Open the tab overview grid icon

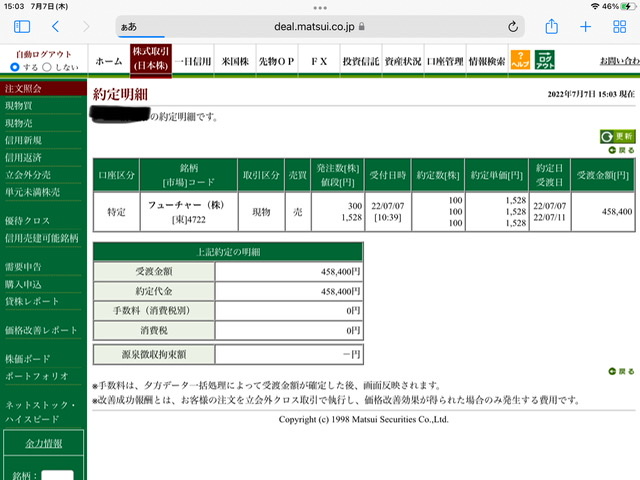point(620,27)
